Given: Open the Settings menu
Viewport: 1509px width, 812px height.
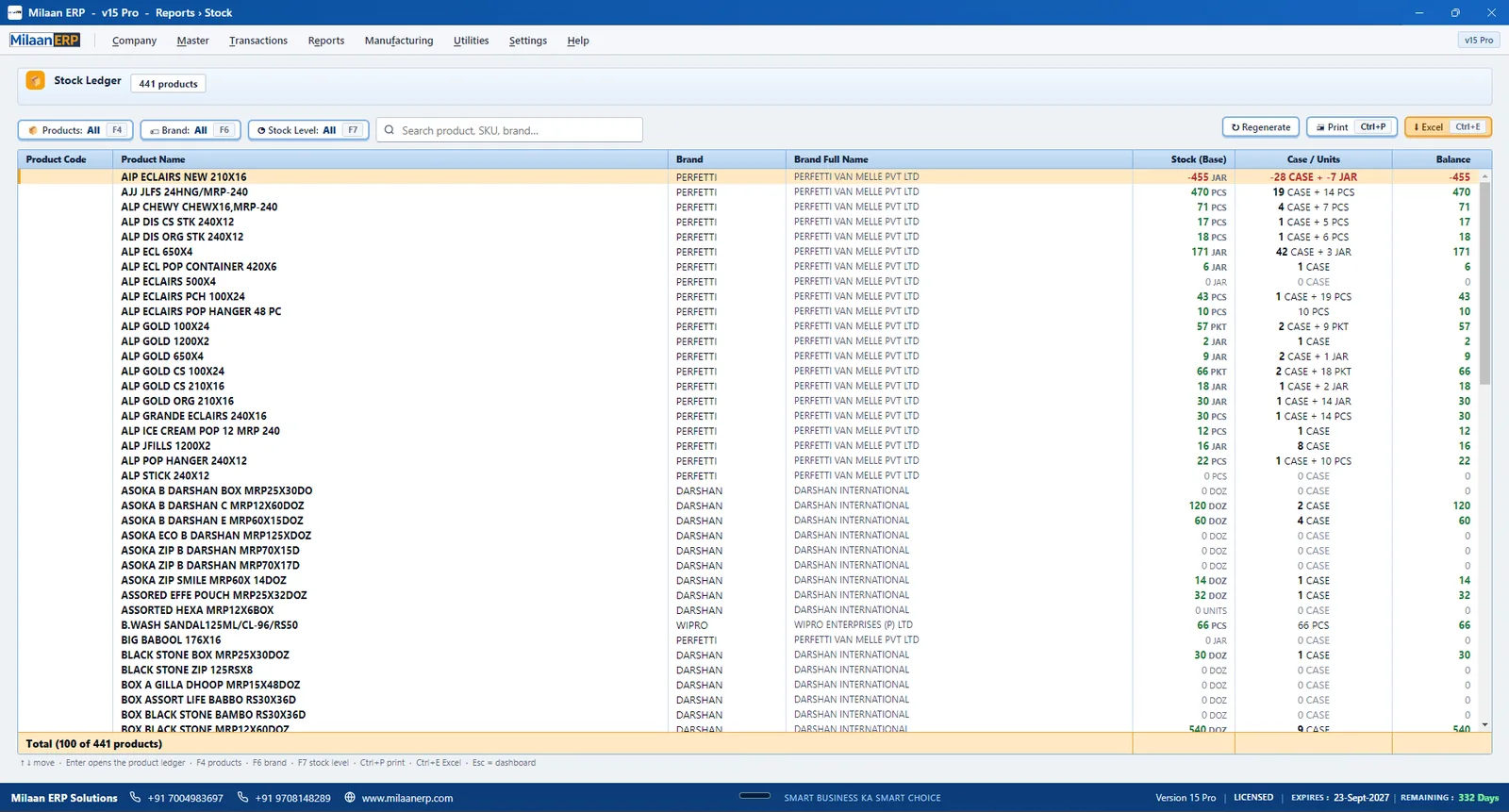Looking at the screenshot, I should [528, 41].
